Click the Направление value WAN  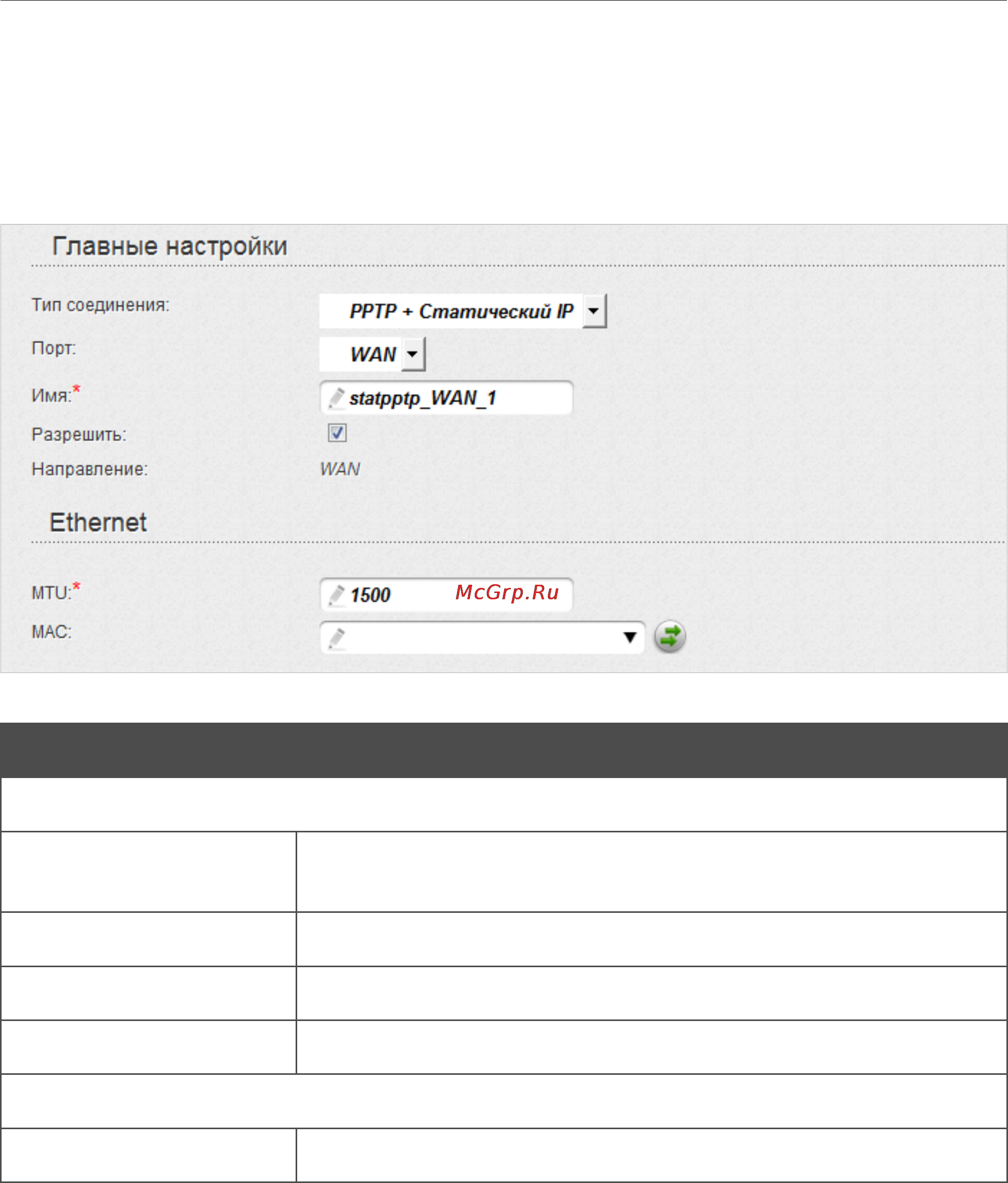pos(339,469)
